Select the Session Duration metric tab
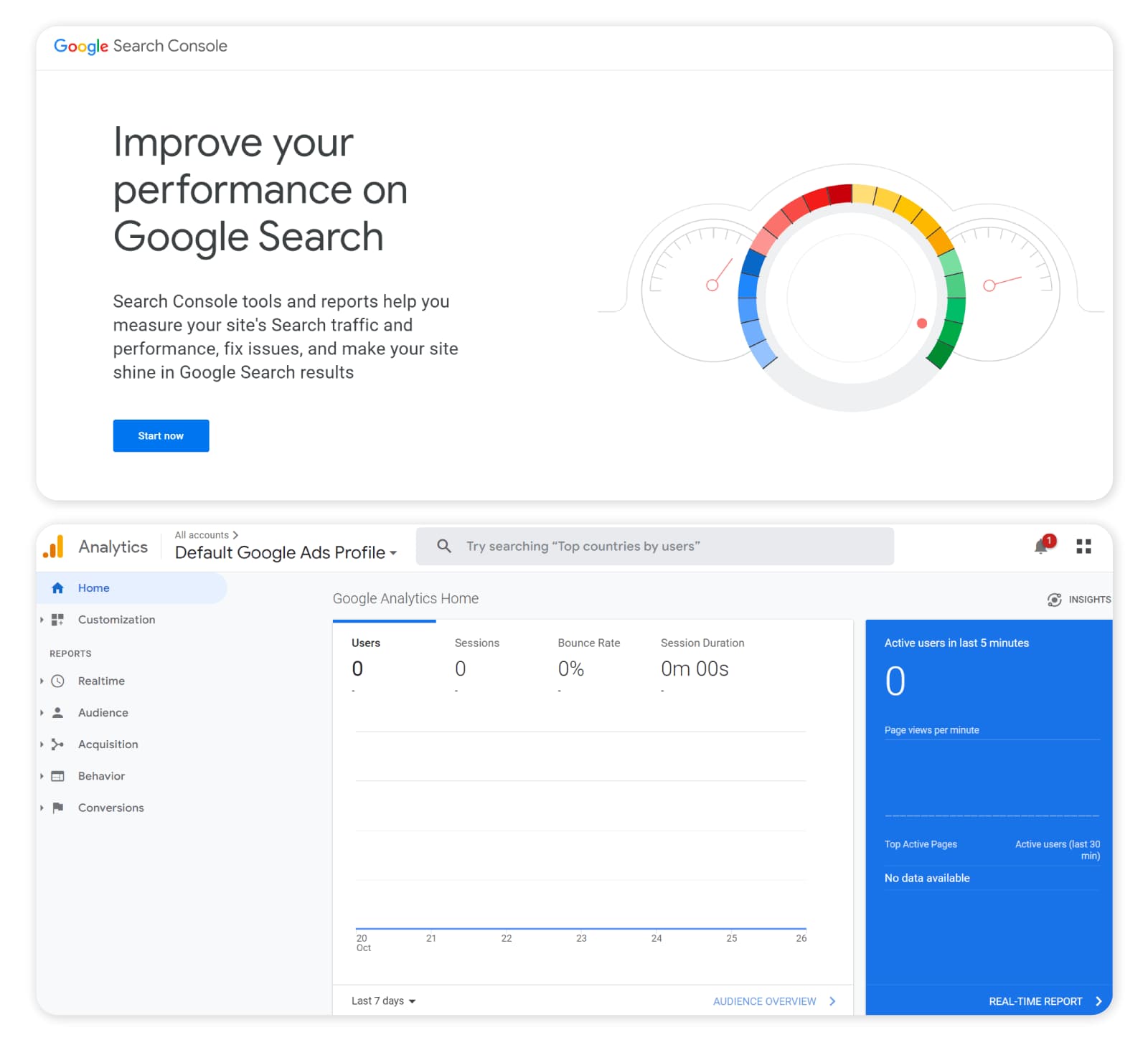 [x=702, y=658]
